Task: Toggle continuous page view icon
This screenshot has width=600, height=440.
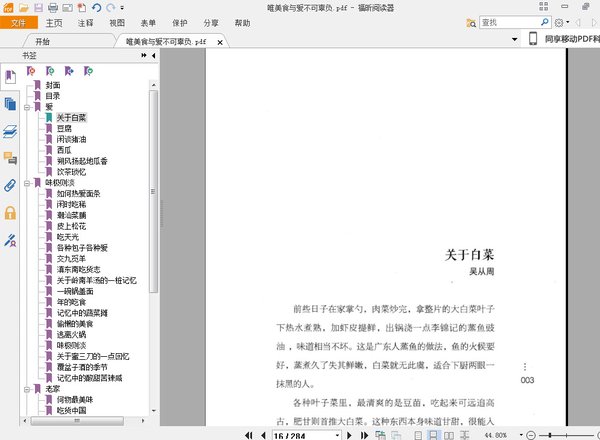Action: 433,435
